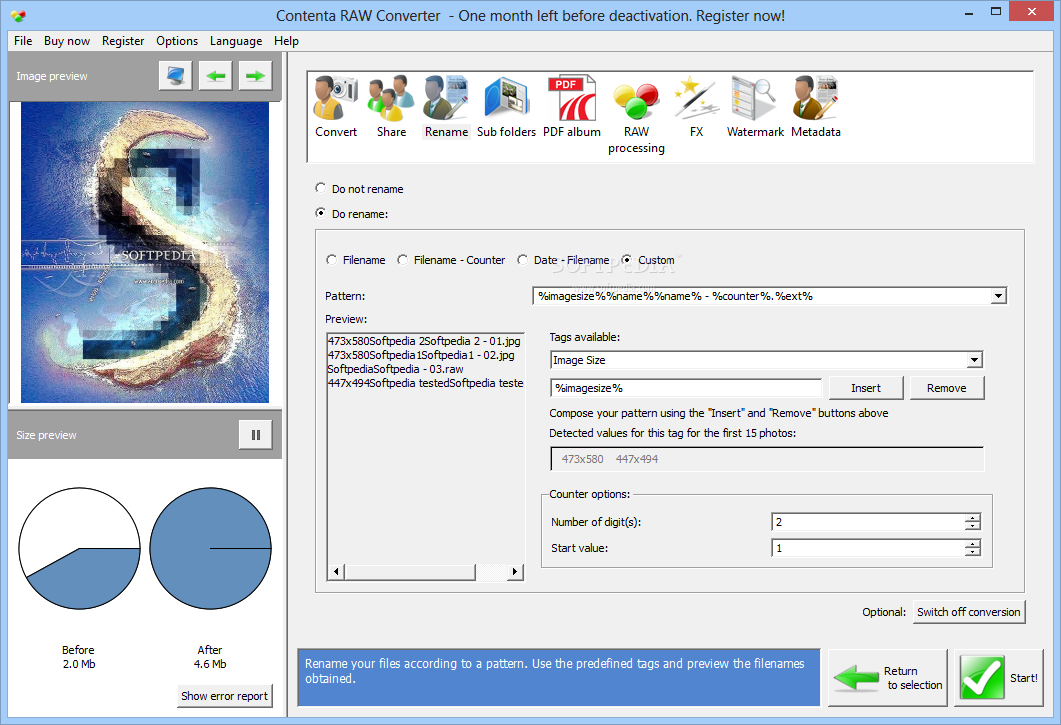Open the Share step icon
This screenshot has width=1061, height=725.
391,107
